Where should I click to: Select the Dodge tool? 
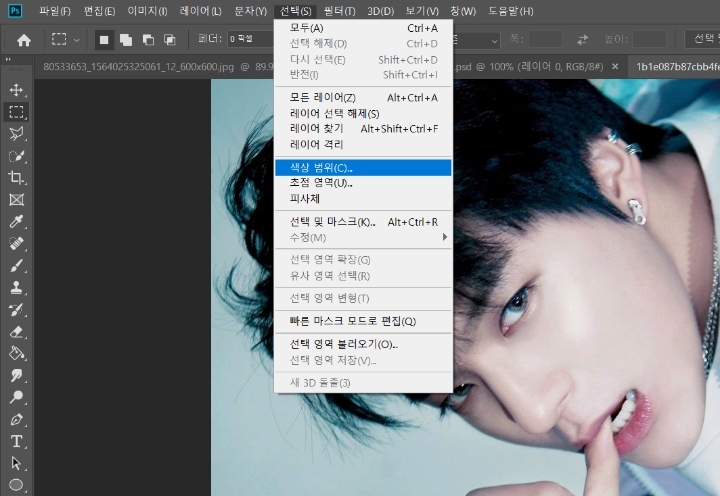pos(16,397)
